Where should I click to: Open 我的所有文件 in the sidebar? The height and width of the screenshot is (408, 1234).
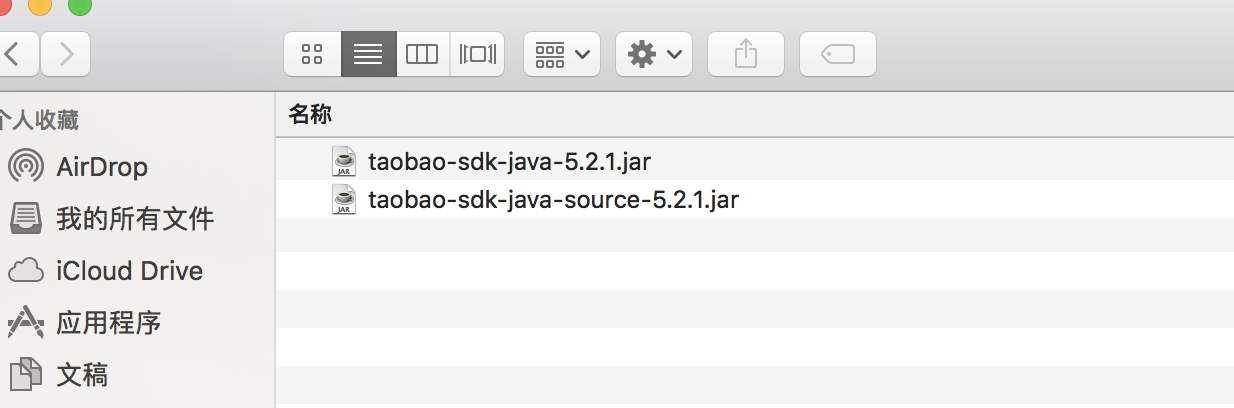pos(135,219)
